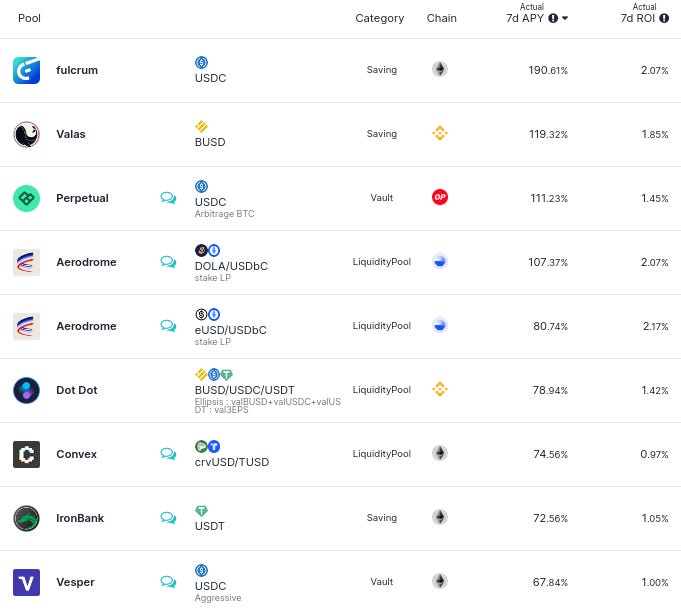Open the fulcrum pool name link

77,70
